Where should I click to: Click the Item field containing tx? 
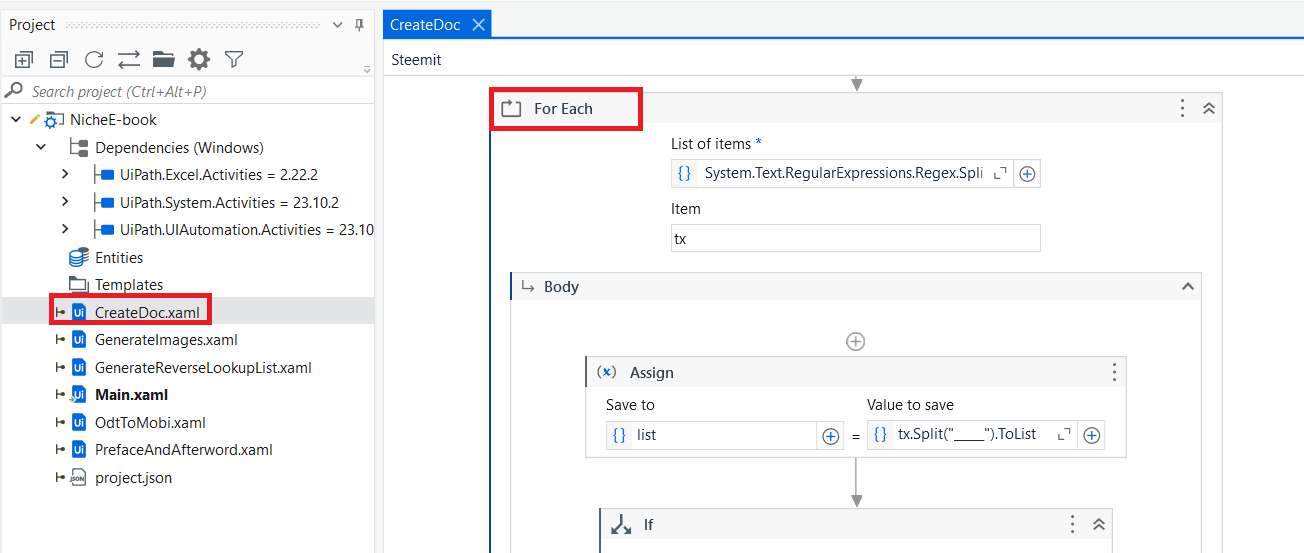pyautogui.click(x=856, y=238)
